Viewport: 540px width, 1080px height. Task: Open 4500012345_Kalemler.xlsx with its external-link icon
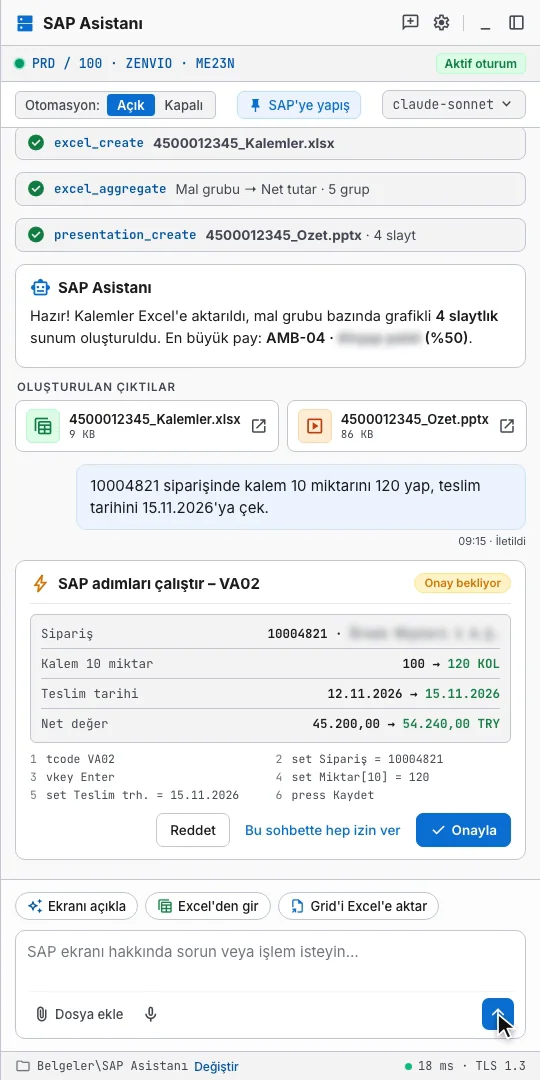pyautogui.click(x=259, y=426)
